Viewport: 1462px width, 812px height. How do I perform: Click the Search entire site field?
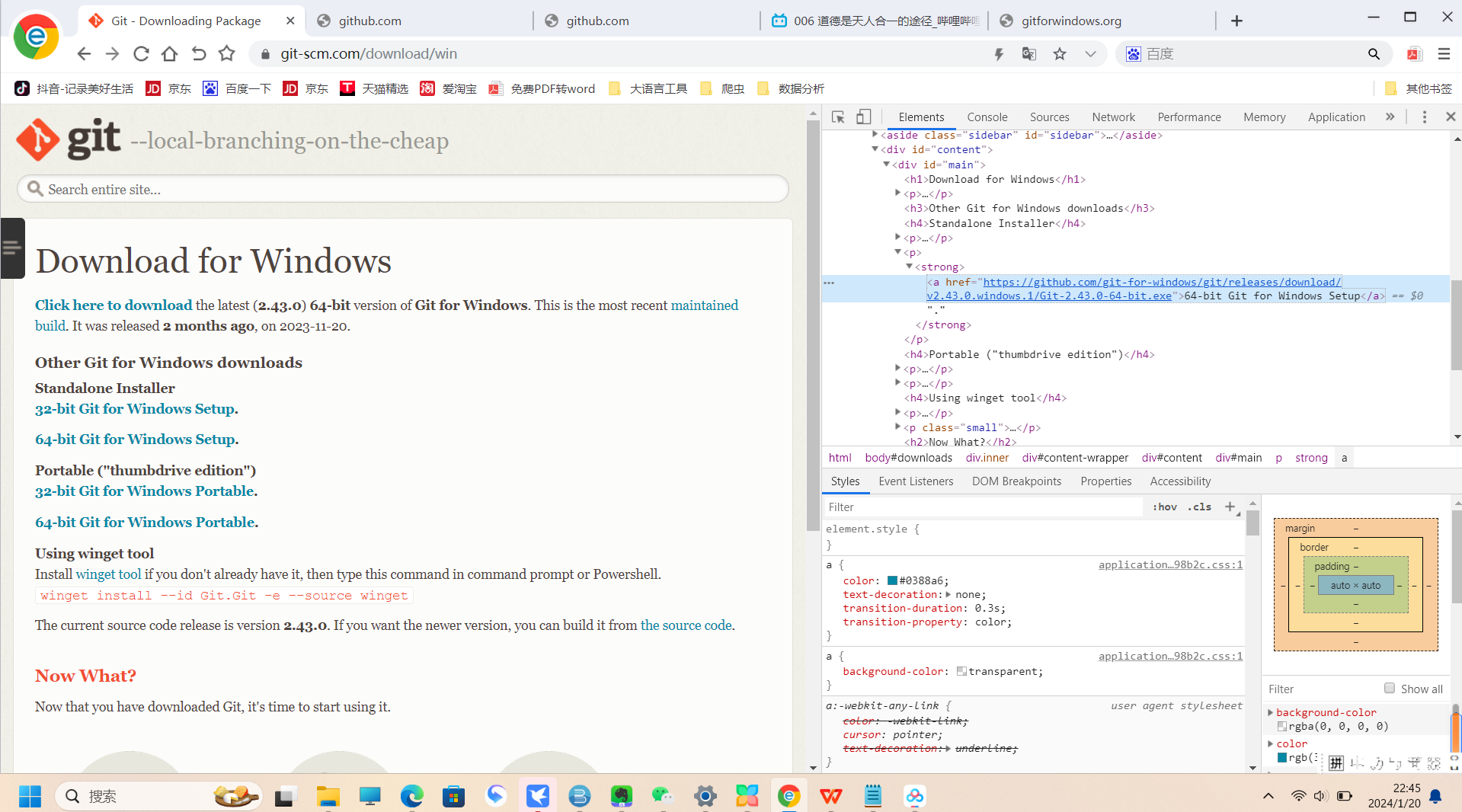[404, 190]
